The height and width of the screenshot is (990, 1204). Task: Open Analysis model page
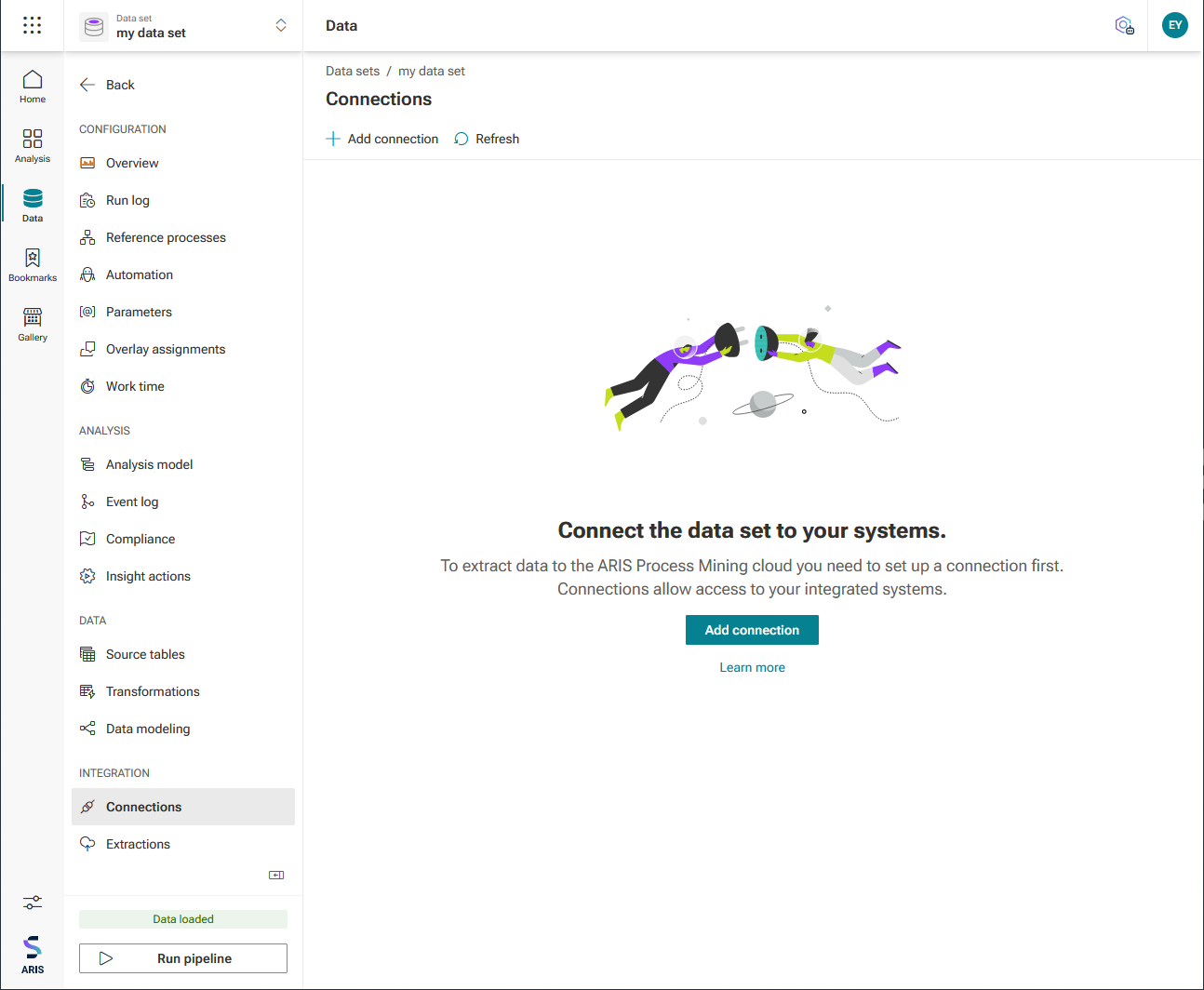pos(183,464)
